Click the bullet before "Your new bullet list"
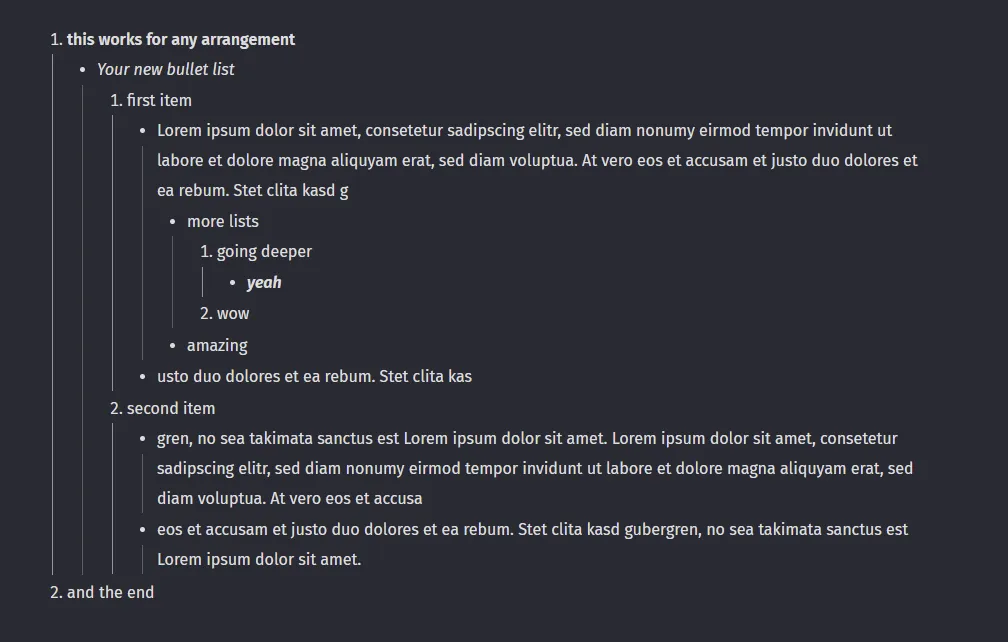Image resolution: width=1008 pixels, height=642 pixels. tap(83, 70)
